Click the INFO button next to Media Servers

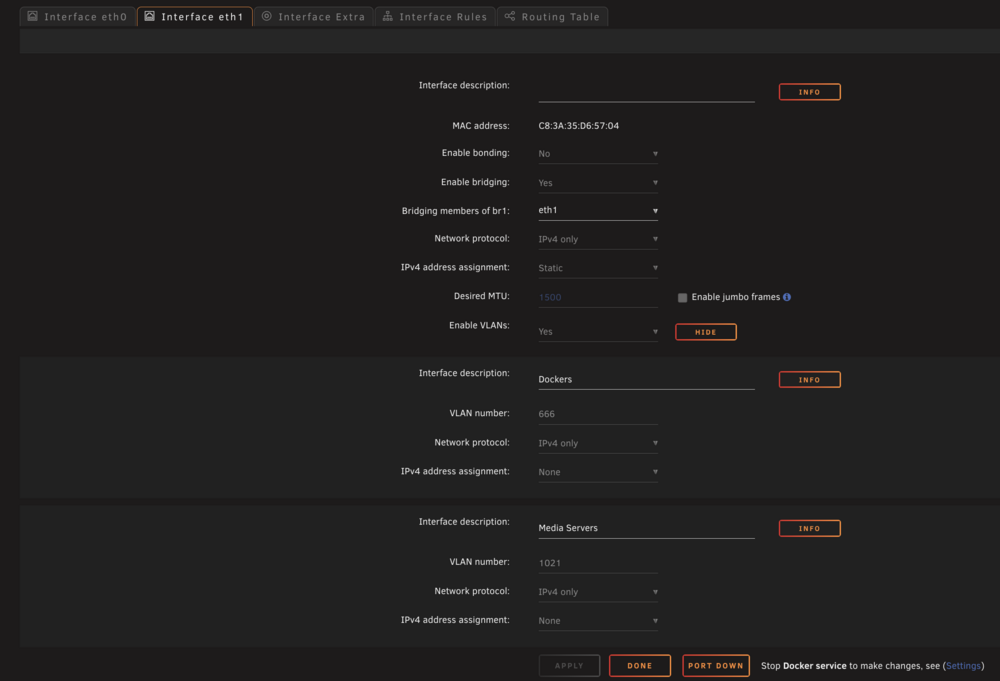809,528
